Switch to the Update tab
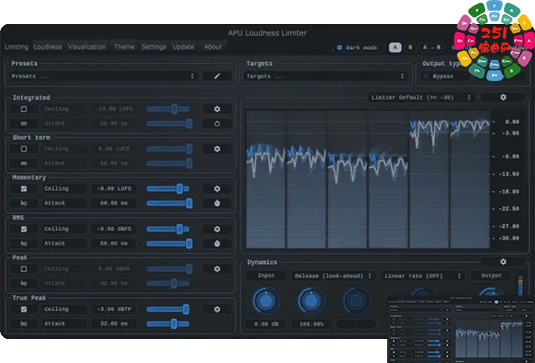This screenshot has width=535, height=363. (184, 47)
